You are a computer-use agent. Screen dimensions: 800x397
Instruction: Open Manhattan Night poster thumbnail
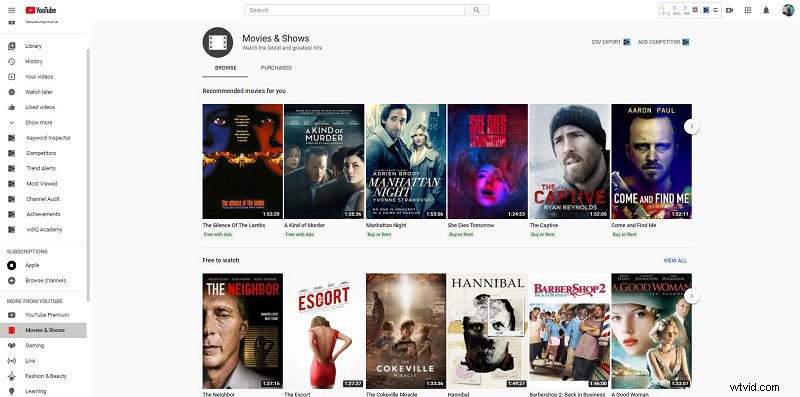tap(406, 161)
